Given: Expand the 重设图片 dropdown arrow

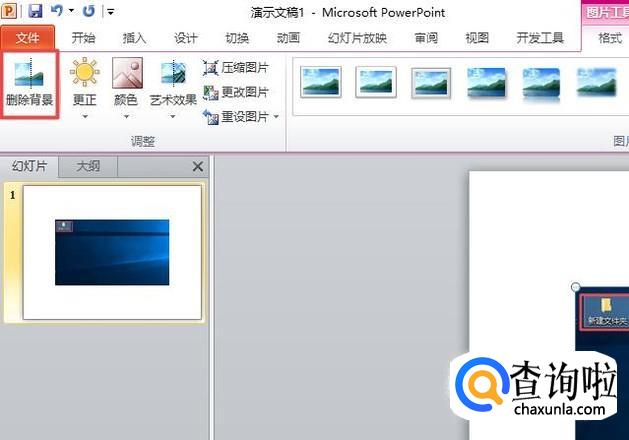Looking at the screenshot, I should [276, 117].
